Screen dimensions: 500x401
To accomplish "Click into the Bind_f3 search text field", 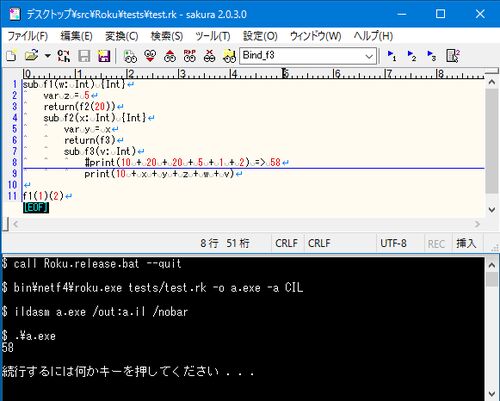I will pyautogui.click(x=302, y=56).
